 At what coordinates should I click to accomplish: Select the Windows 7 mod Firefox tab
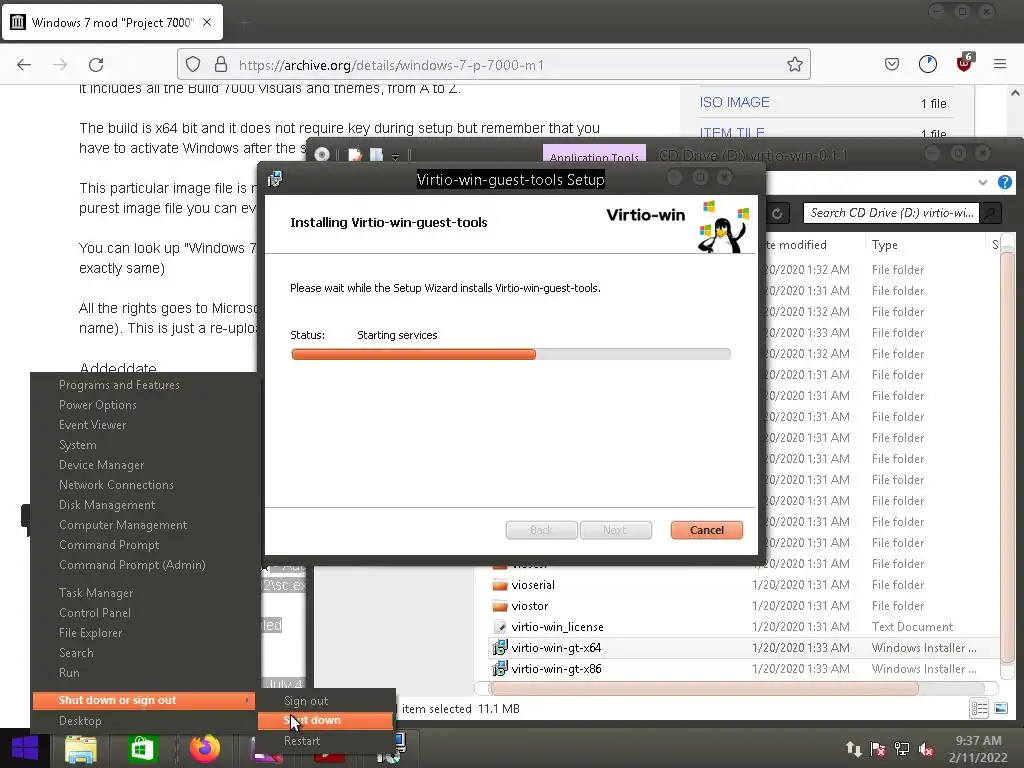pos(112,22)
